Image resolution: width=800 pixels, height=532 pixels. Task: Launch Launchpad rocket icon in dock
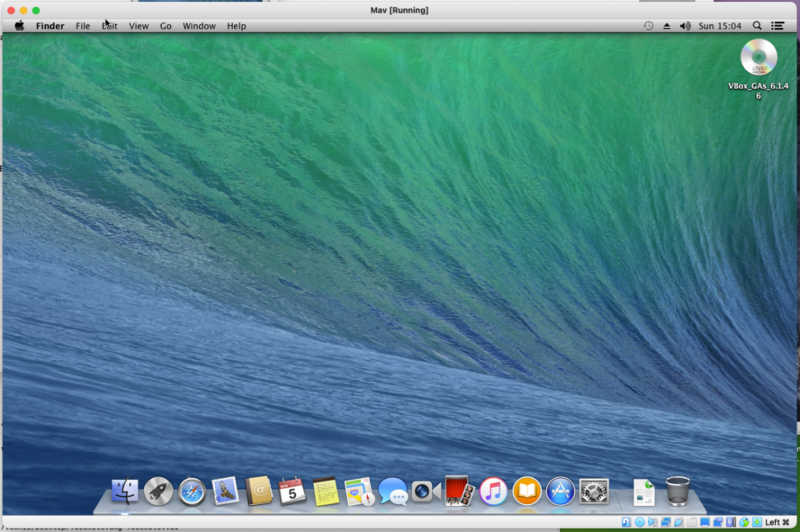(x=158, y=491)
